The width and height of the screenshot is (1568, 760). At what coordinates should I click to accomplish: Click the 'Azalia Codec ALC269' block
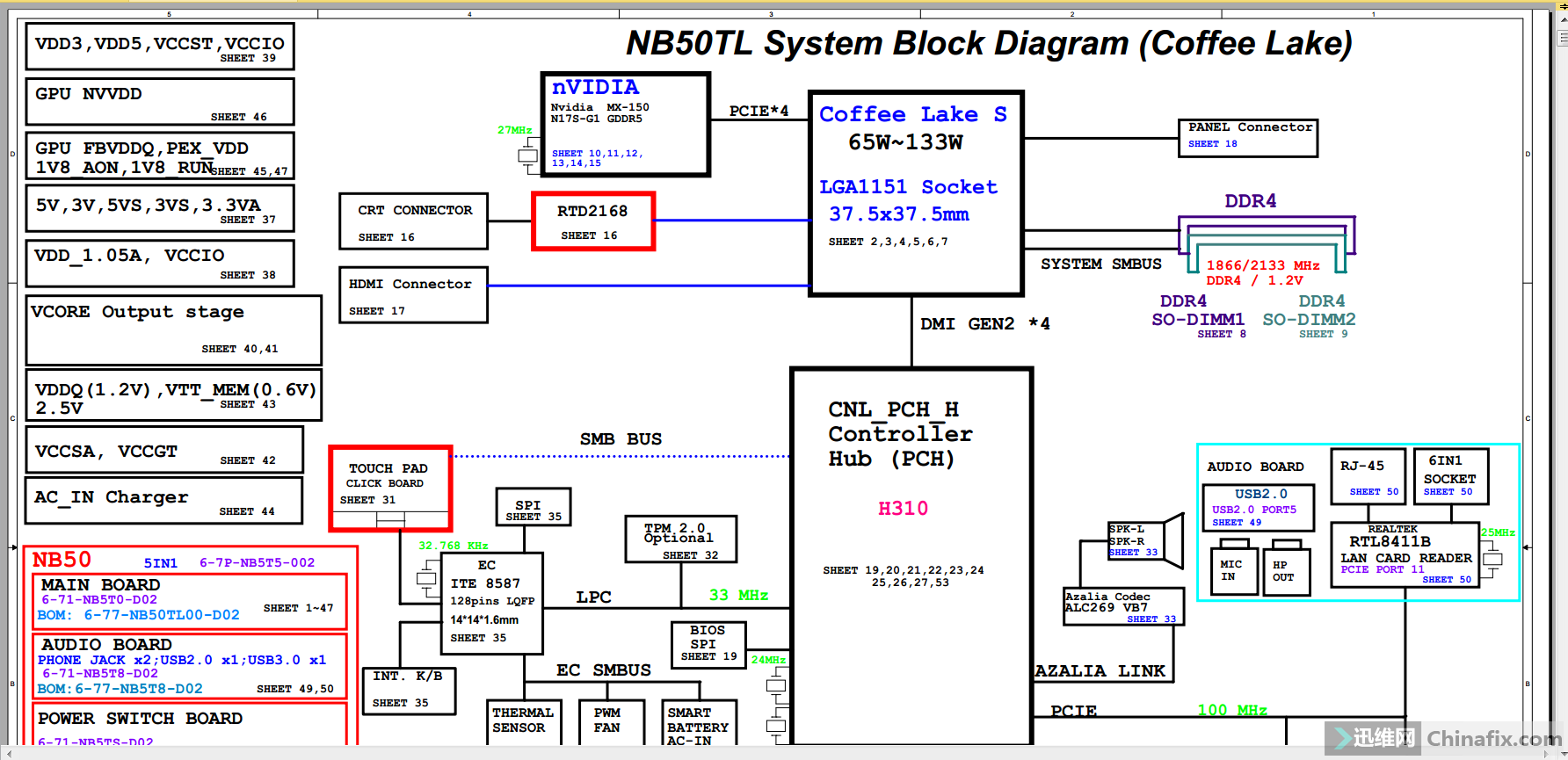(x=1123, y=606)
